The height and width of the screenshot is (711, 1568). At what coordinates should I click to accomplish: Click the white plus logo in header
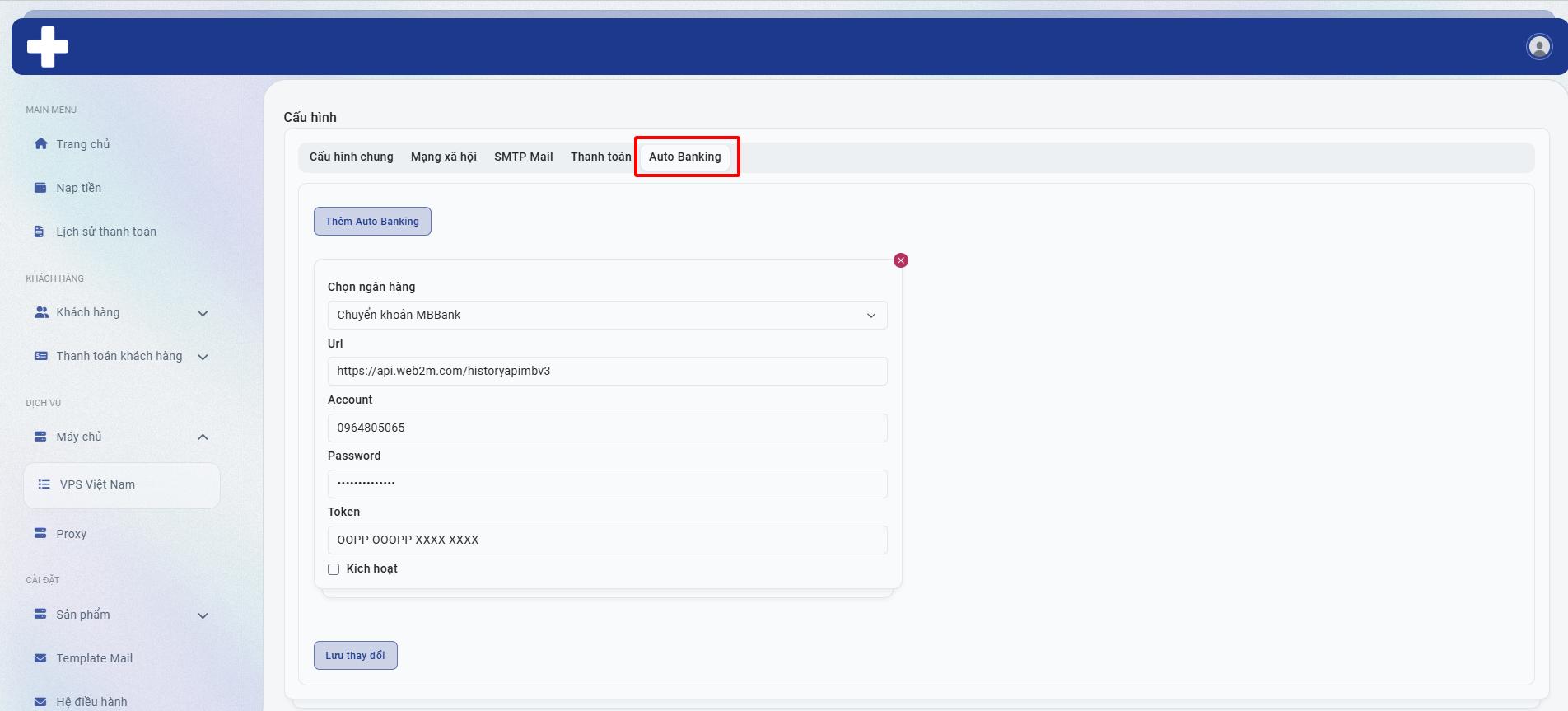[48, 46]
